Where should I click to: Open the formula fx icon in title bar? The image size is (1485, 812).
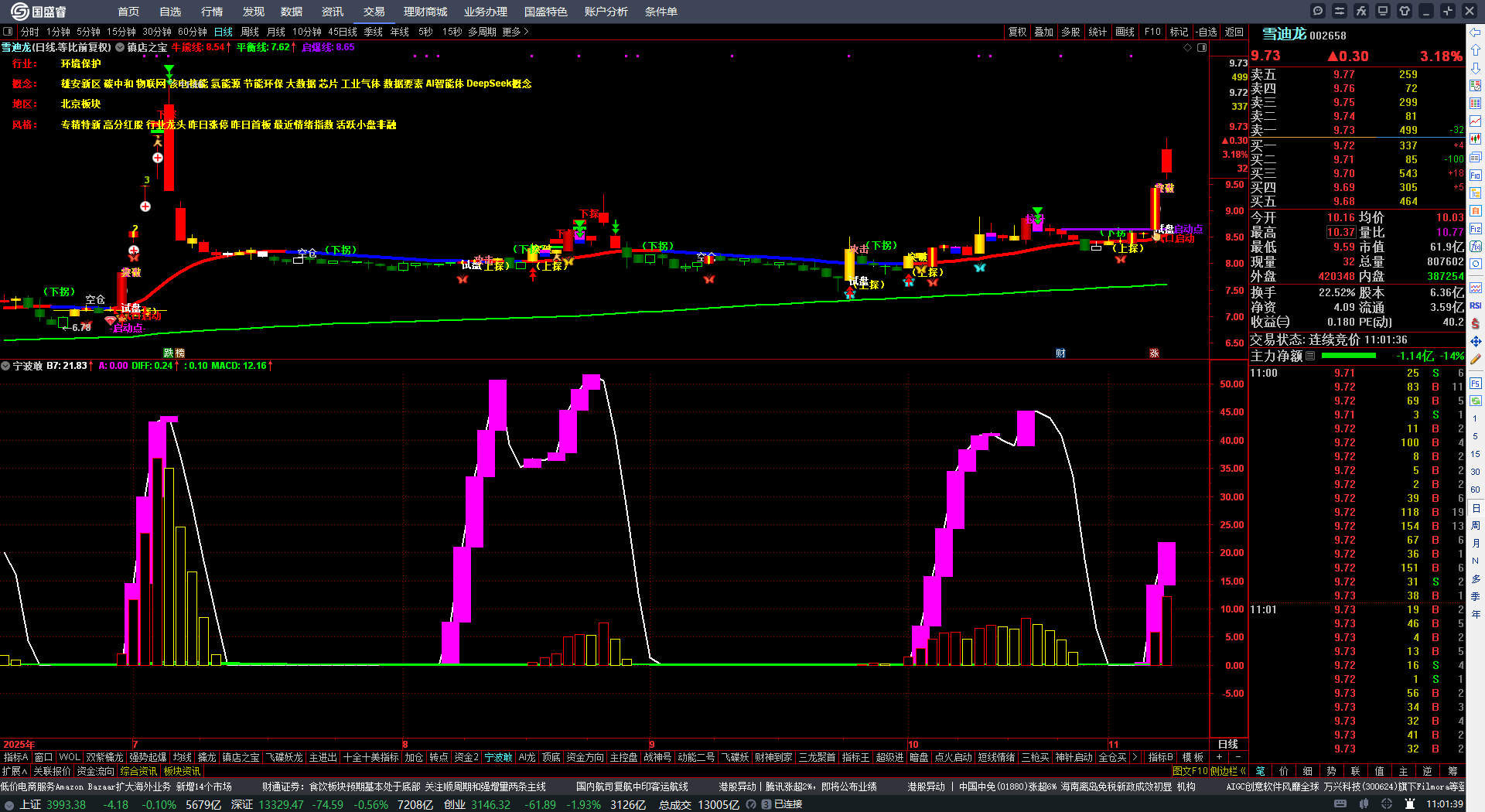coord(1361,11)
